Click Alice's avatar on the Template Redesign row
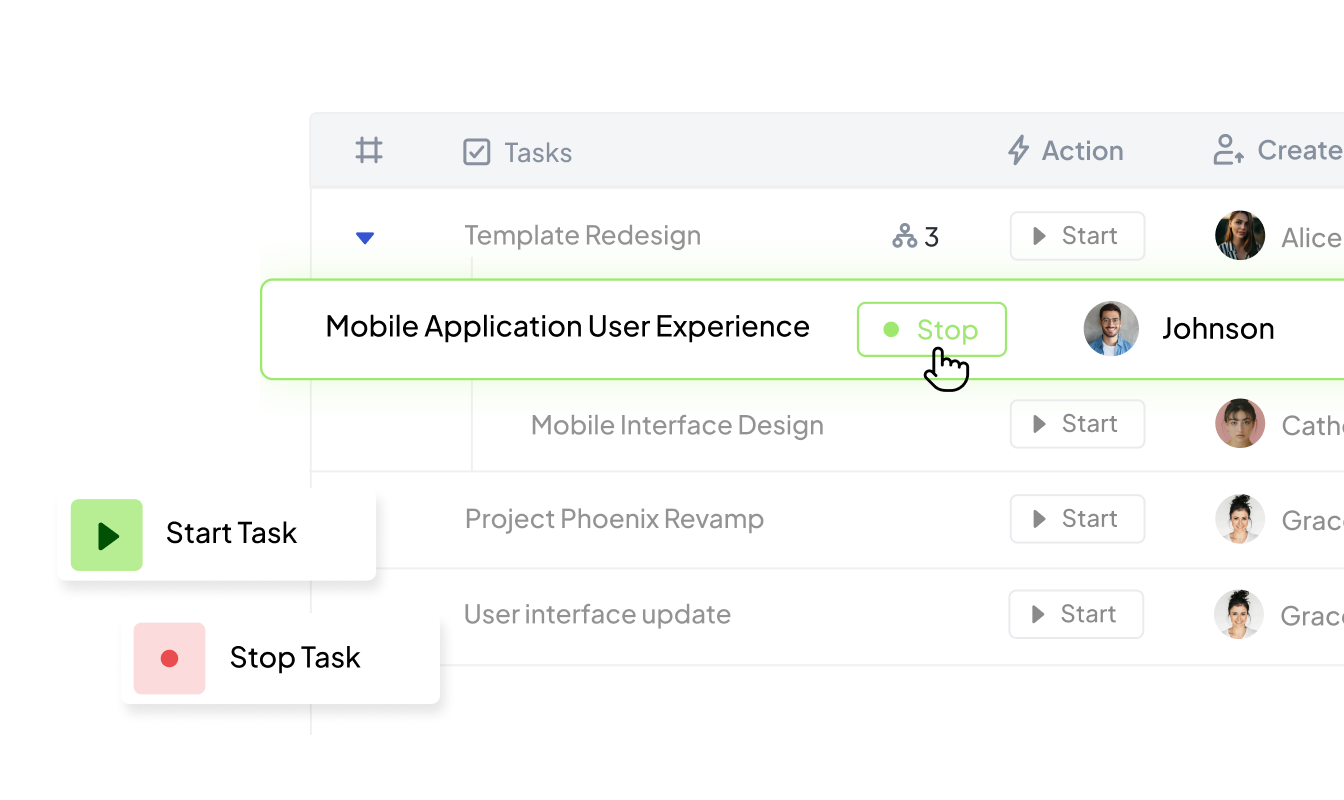The image size is (1344, 800). tap(1240, 236)
